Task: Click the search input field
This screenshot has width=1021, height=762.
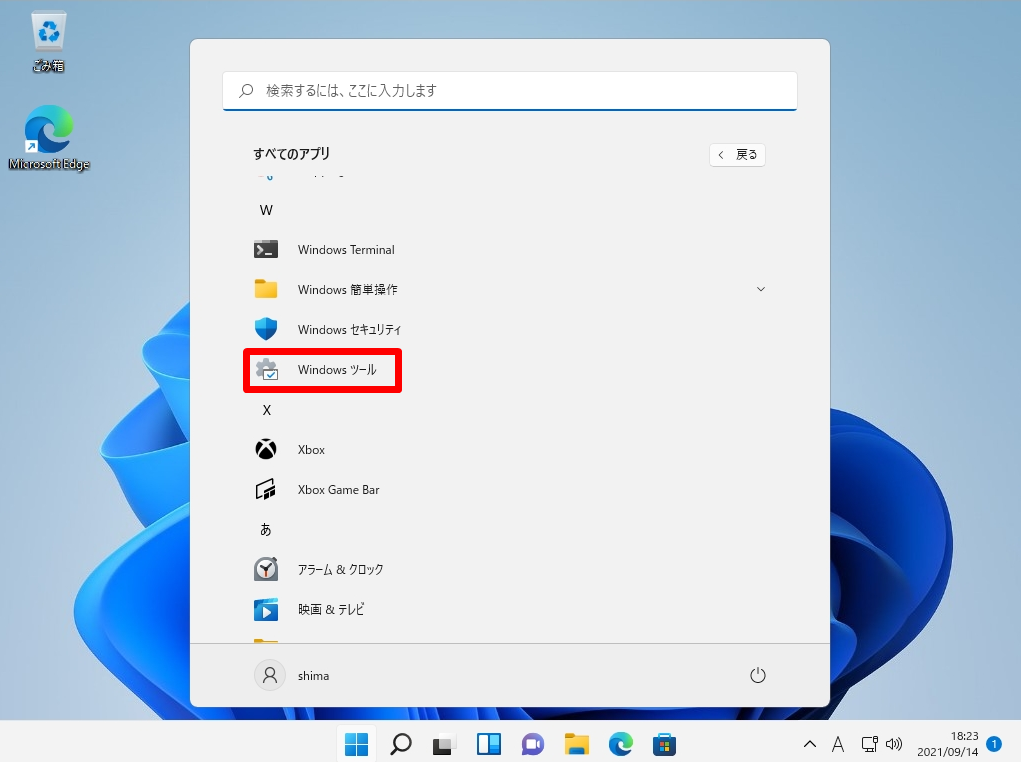Action: coord(510,91)
